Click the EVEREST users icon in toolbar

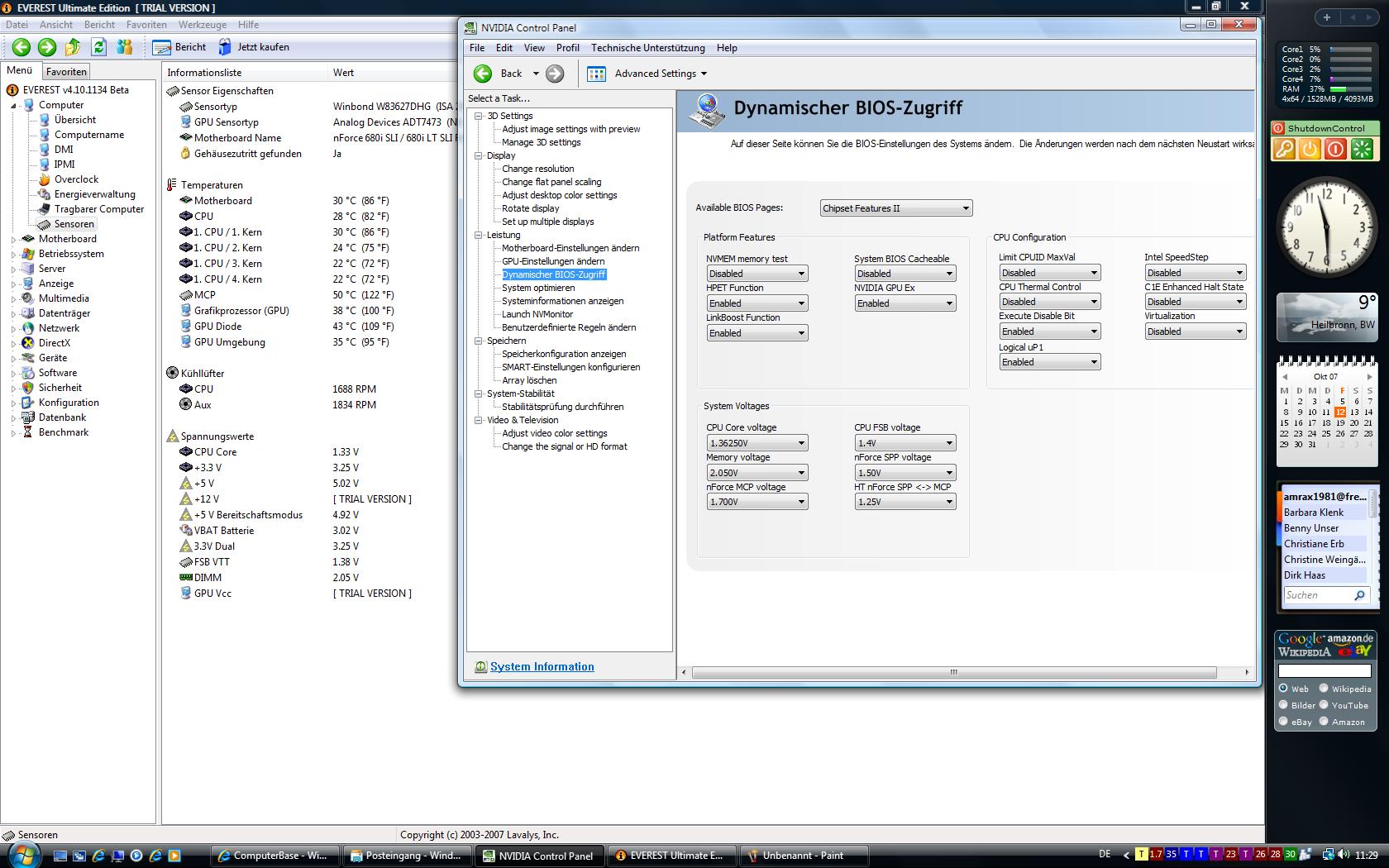125,47
